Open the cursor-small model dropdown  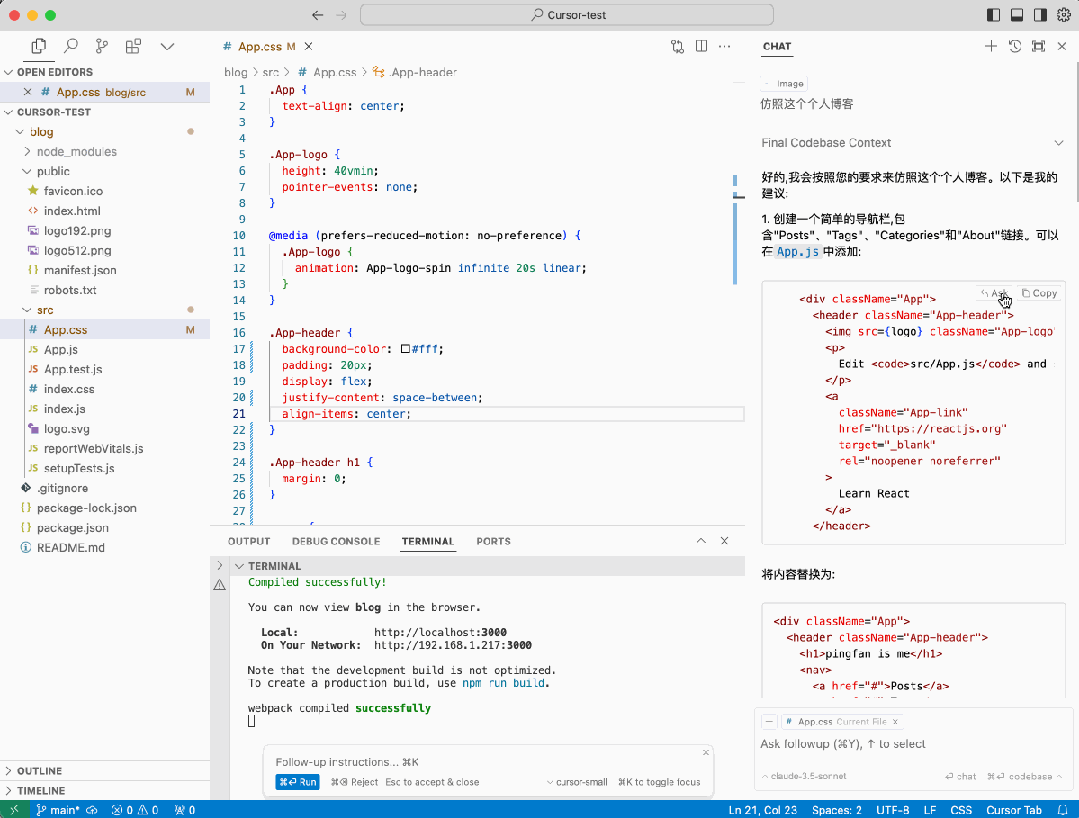577,782
